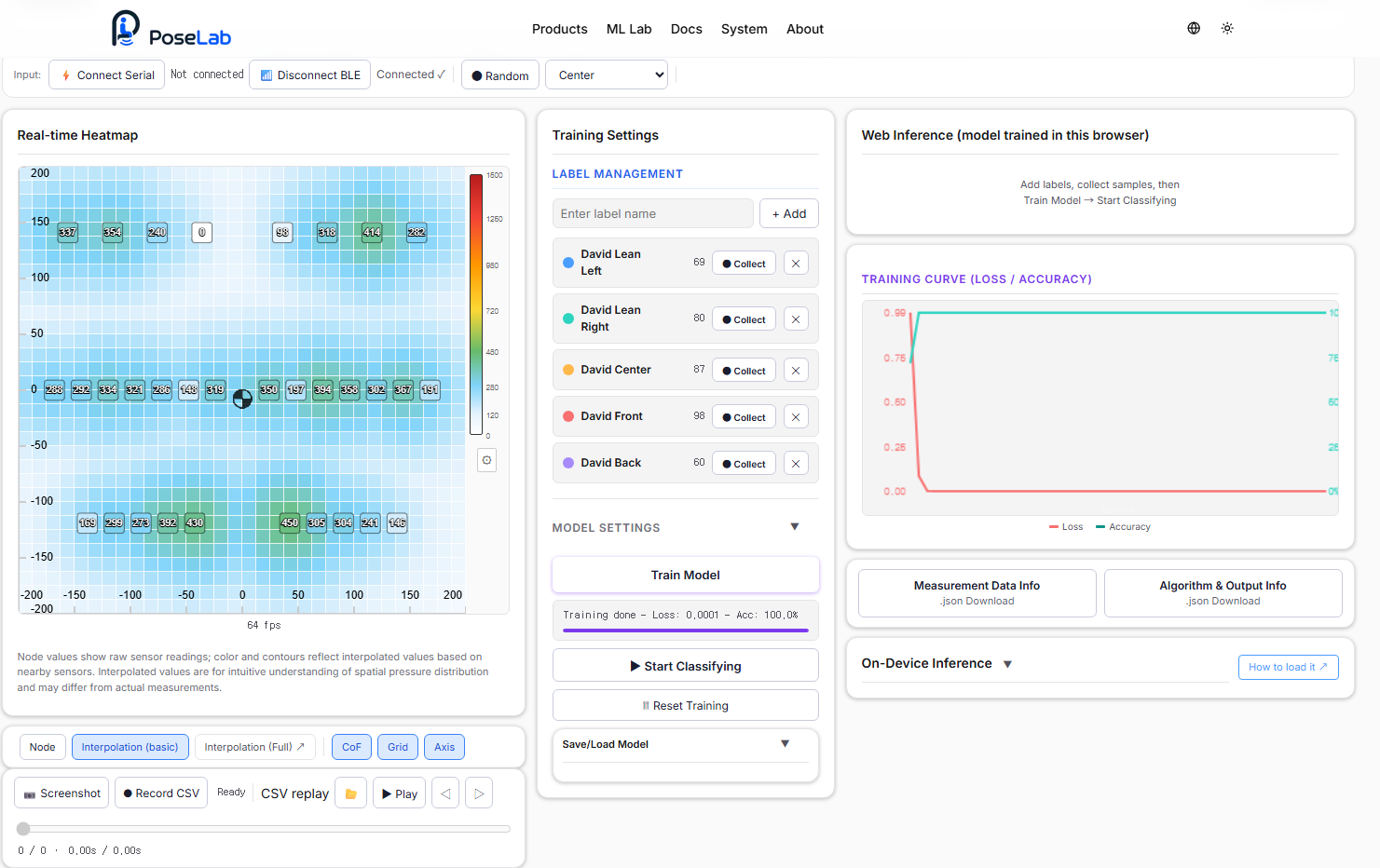This screenshot has height=868, width=1380.
Task: Step to next replay frame
Action: pyautogui.click(x=479, y=793)
